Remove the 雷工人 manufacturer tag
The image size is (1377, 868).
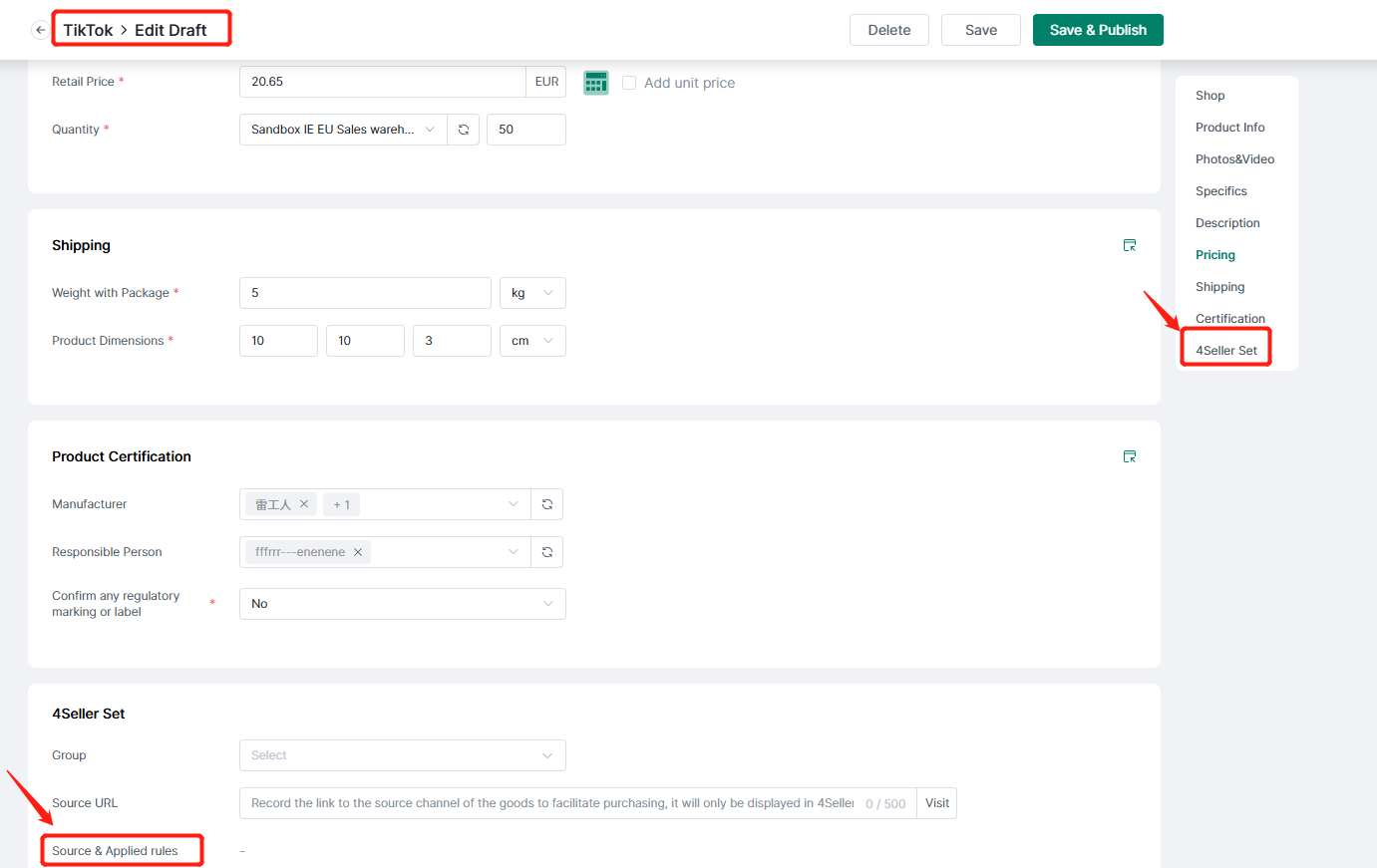pos(304,504)
